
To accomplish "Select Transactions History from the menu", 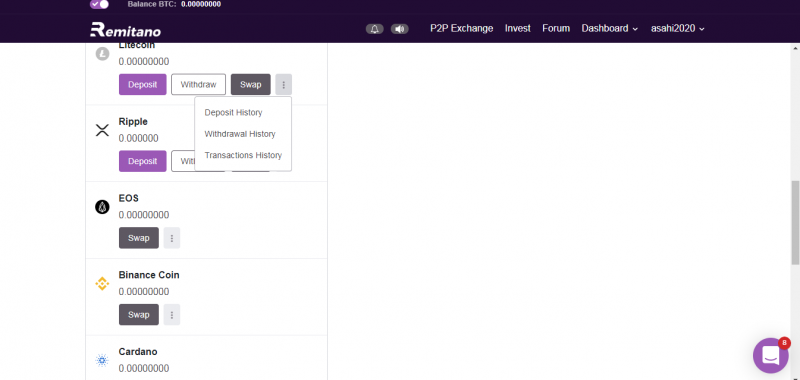I will (243, 155).
